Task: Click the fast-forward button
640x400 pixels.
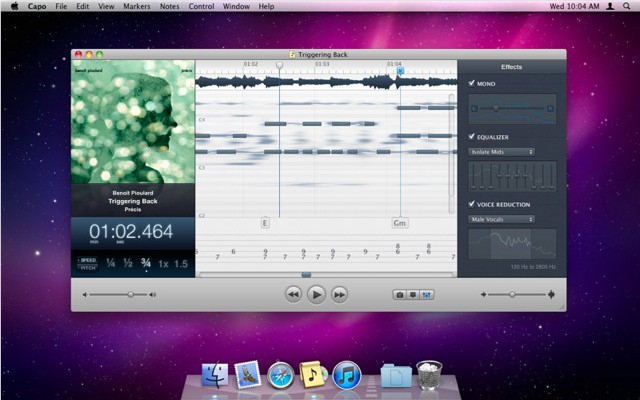Action: pos(340,294)
